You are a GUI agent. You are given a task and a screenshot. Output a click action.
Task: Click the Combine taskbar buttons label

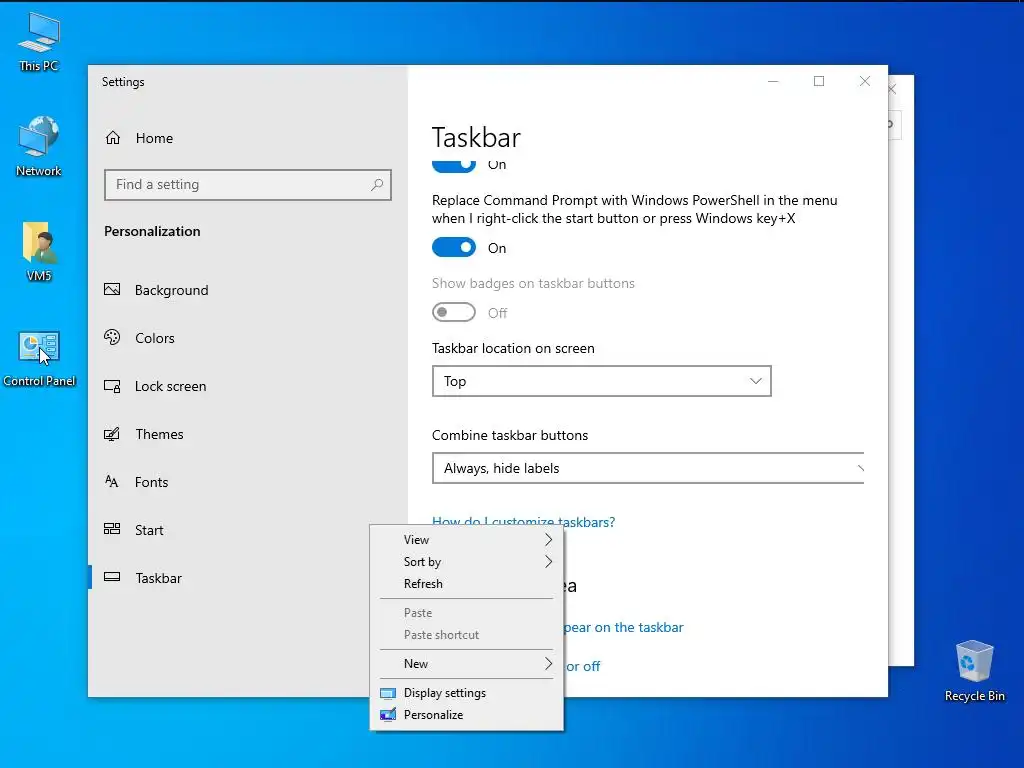pyautogui.click(x=510, y=435)
